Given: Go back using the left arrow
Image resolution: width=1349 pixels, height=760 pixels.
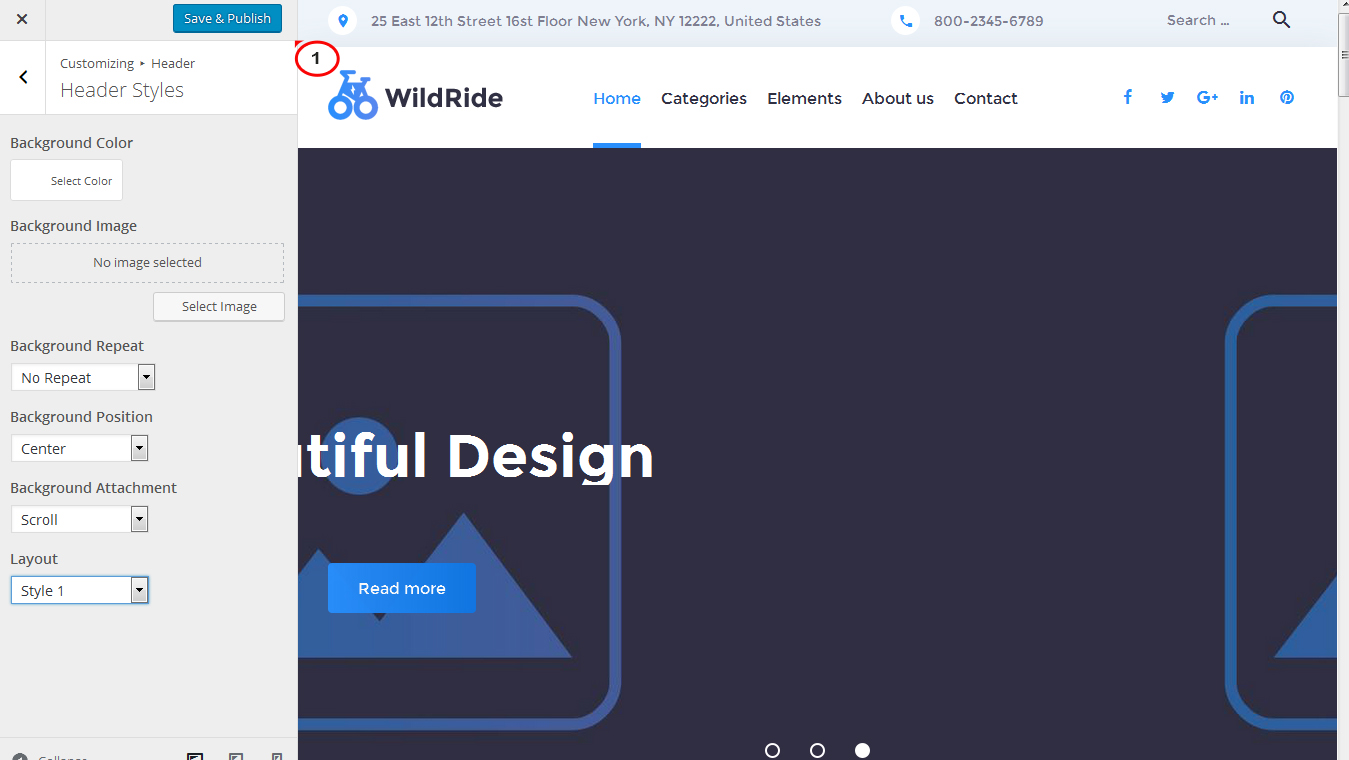Looking at the screenshot, I should click(x=23, y=77).
